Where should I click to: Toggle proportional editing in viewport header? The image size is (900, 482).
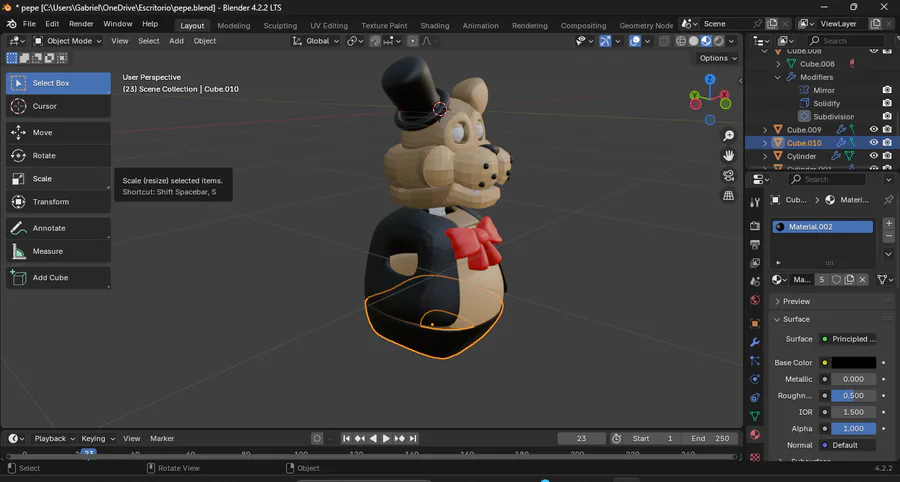tap(413, 41)
